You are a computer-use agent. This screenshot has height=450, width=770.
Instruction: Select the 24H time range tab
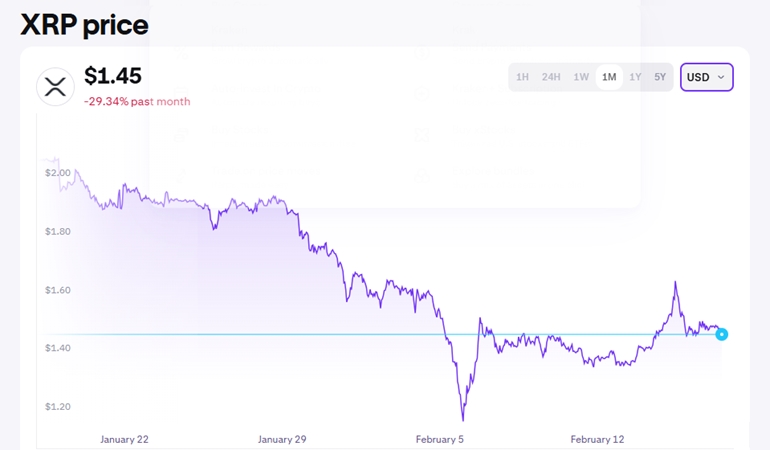[x=551, y=77]
